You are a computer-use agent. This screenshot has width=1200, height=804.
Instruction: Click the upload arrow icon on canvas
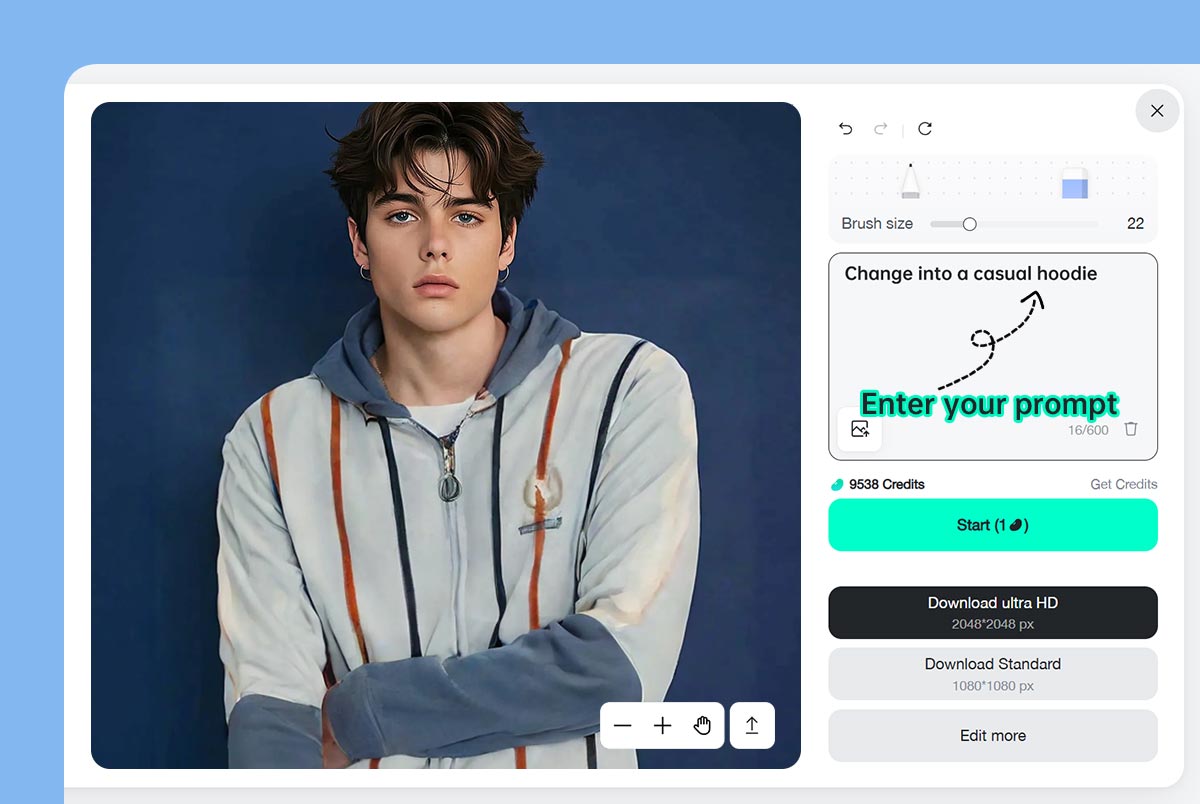752,726
